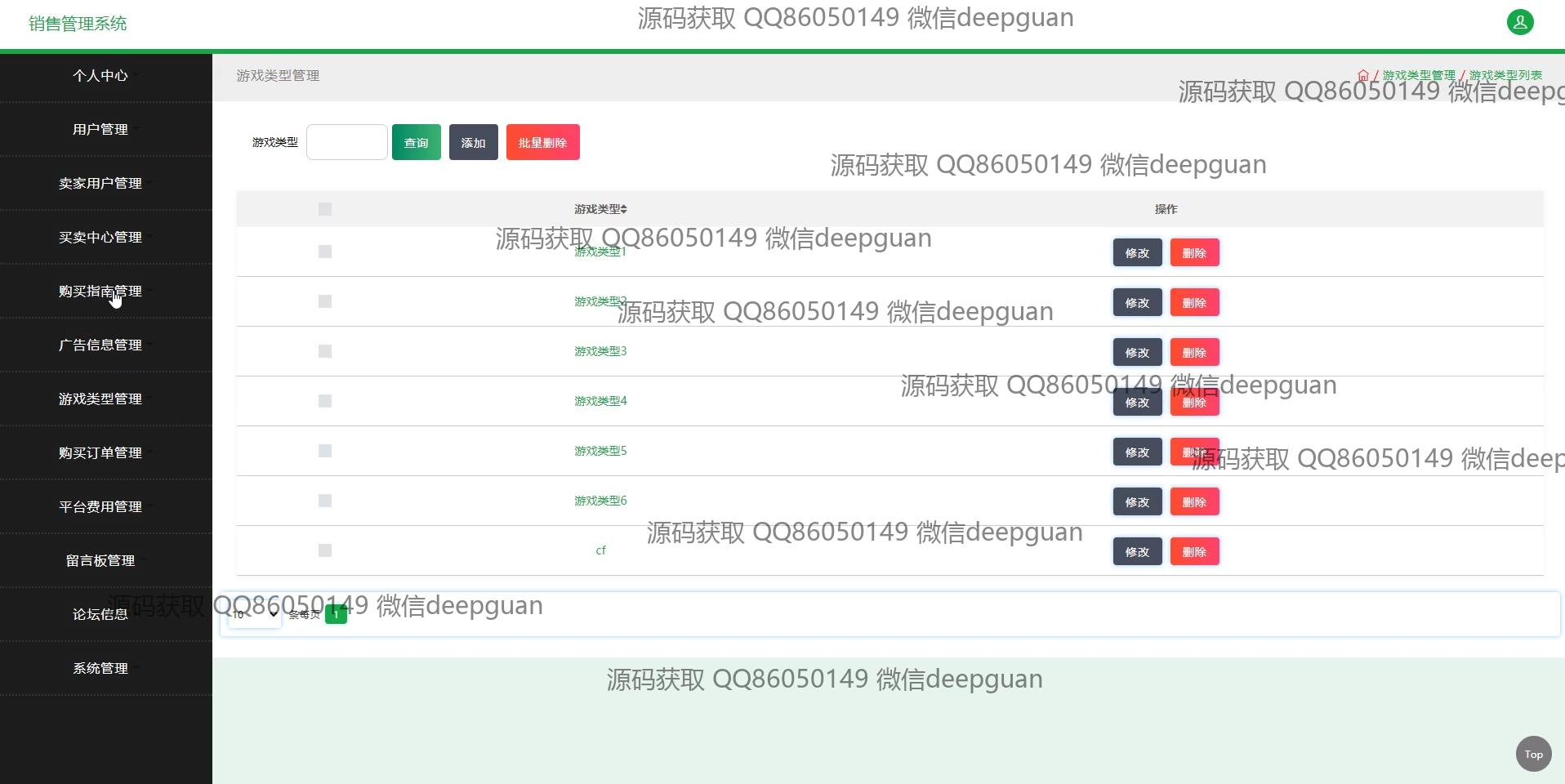Click the home breadcrumb icon
Image resolution: width=1565 pixels, height=784 pixels.
[x=1362, y=75]
